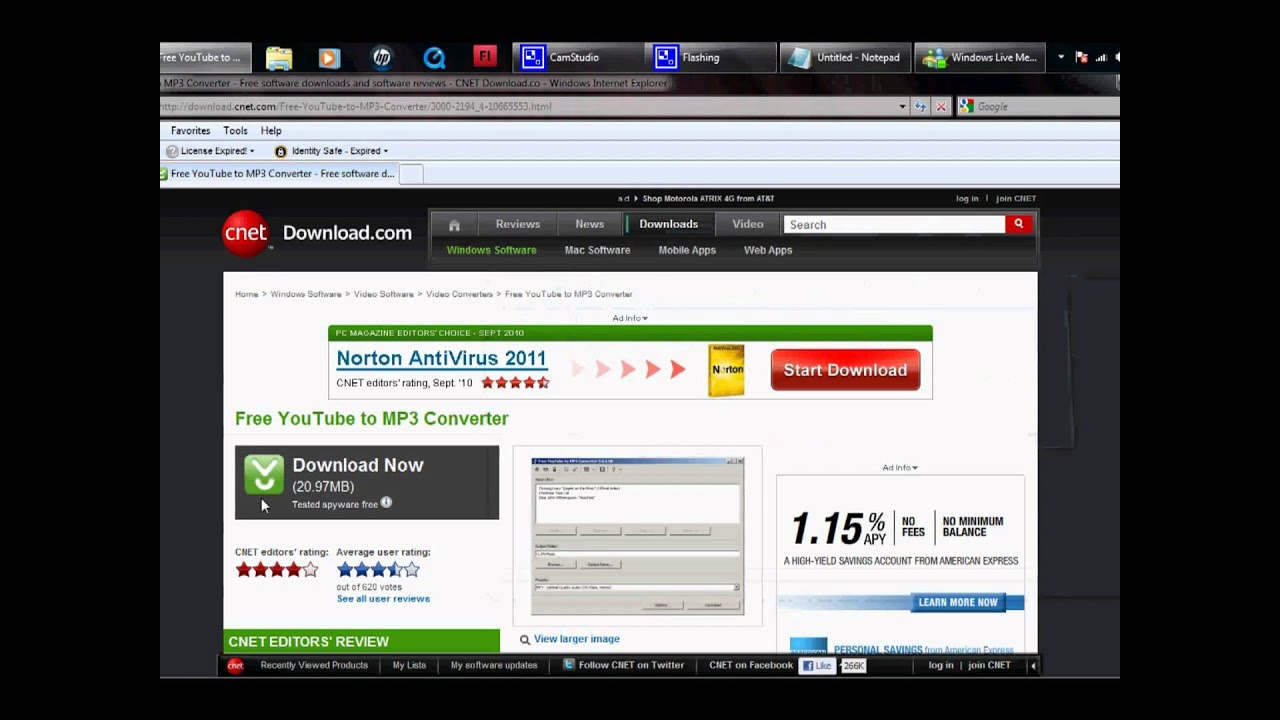Open the News navigation tab
This screenshot has width=1280, height=720.
click(590, 224)
